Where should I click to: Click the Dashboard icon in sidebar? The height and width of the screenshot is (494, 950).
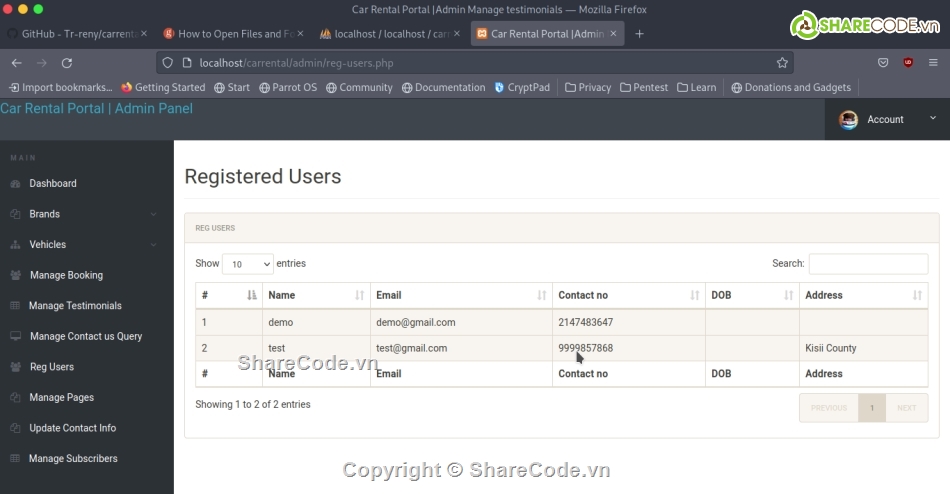[x=15, y=184]
